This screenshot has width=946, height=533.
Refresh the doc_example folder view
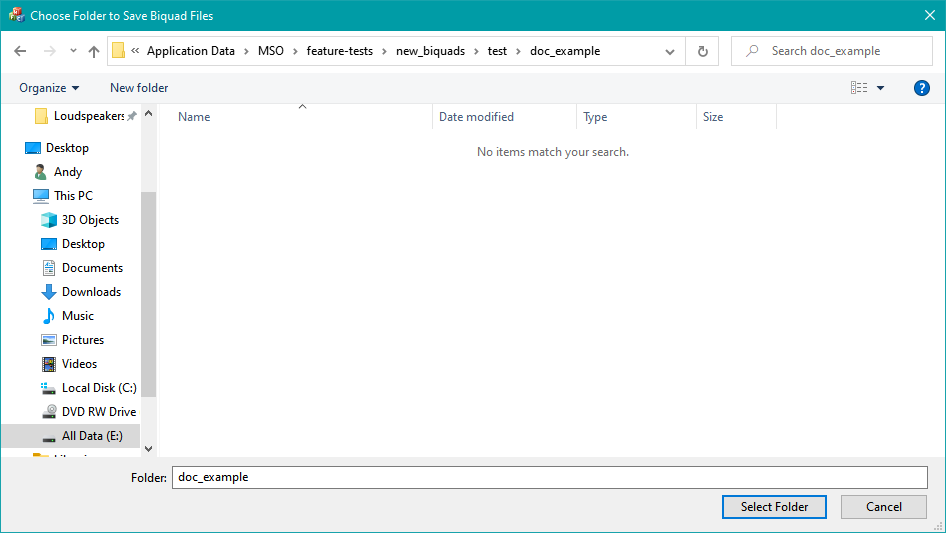click(702, 51)
